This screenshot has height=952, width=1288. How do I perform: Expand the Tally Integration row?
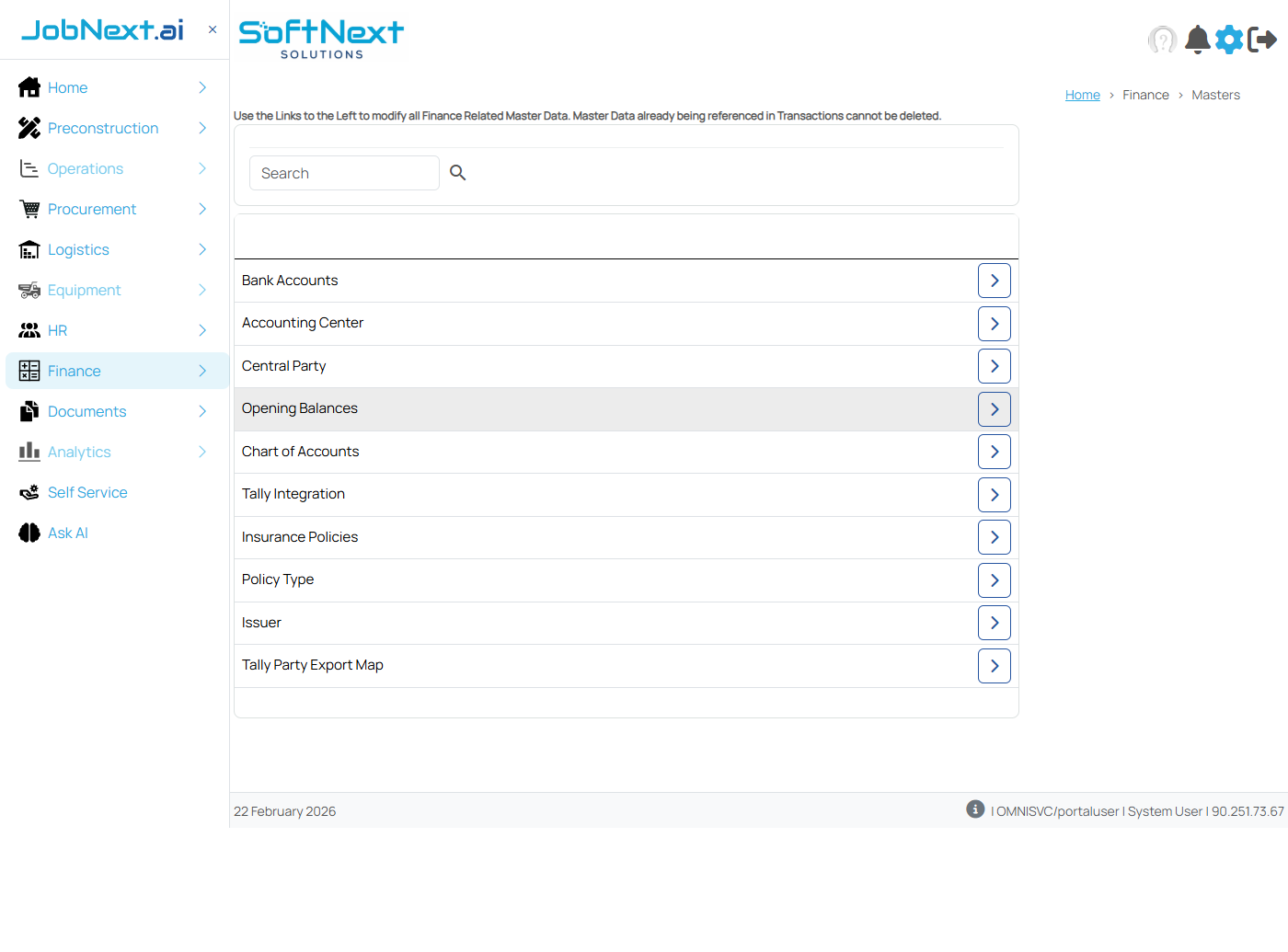[x=994, y=494]
